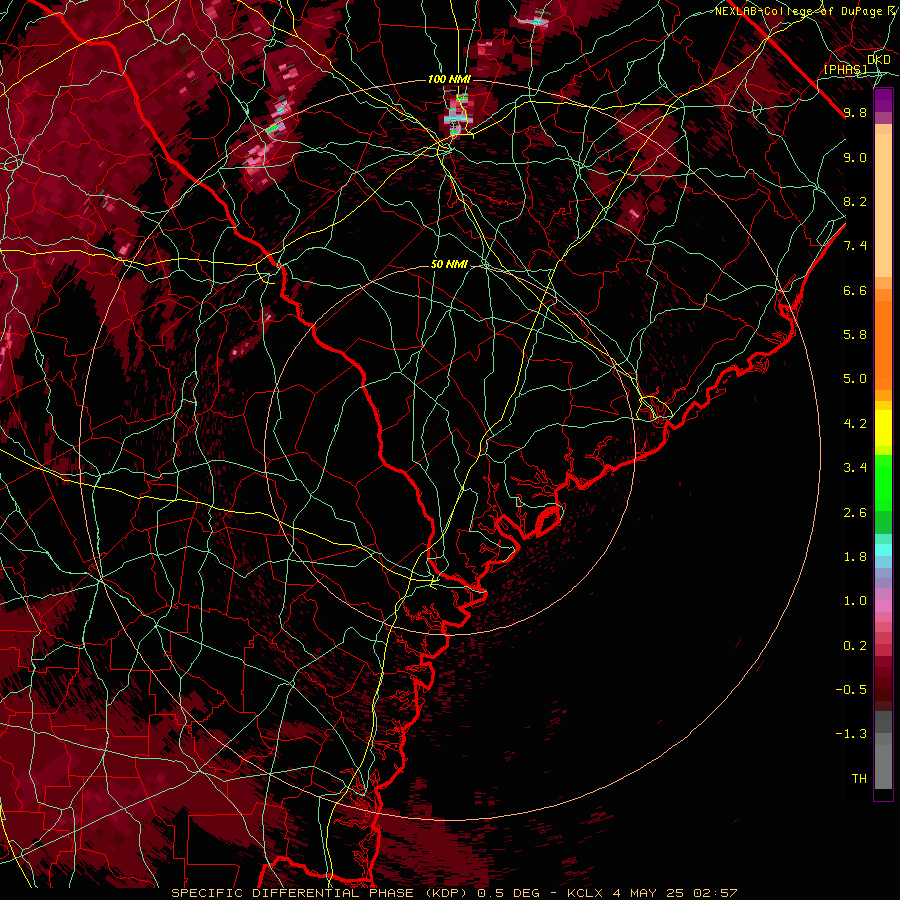Click the 100 NMI range ring label
Viewport: 900px width, 900px height.
coord(449,79)
